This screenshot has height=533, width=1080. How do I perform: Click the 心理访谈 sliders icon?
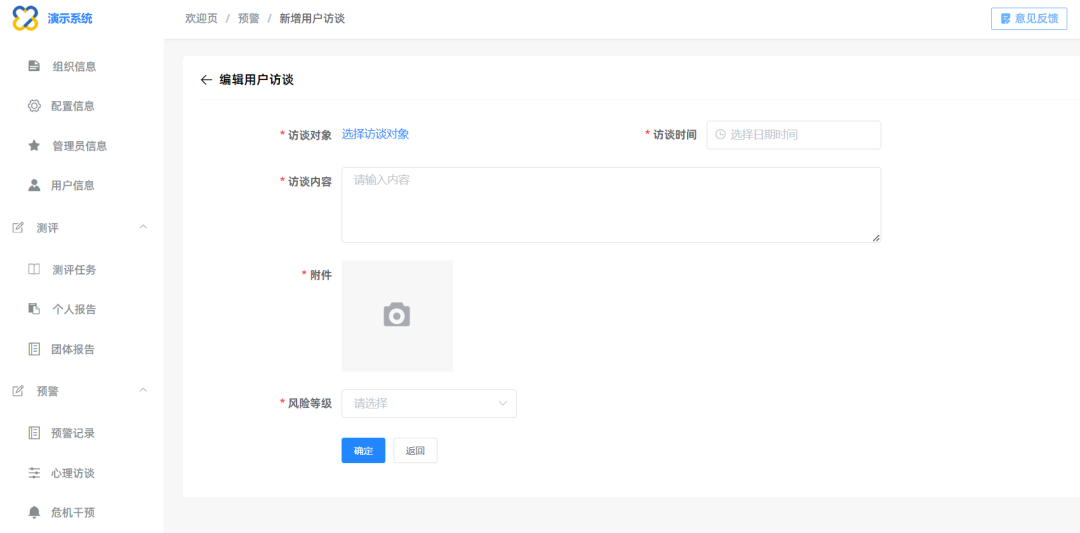click(x=34, y=473)
